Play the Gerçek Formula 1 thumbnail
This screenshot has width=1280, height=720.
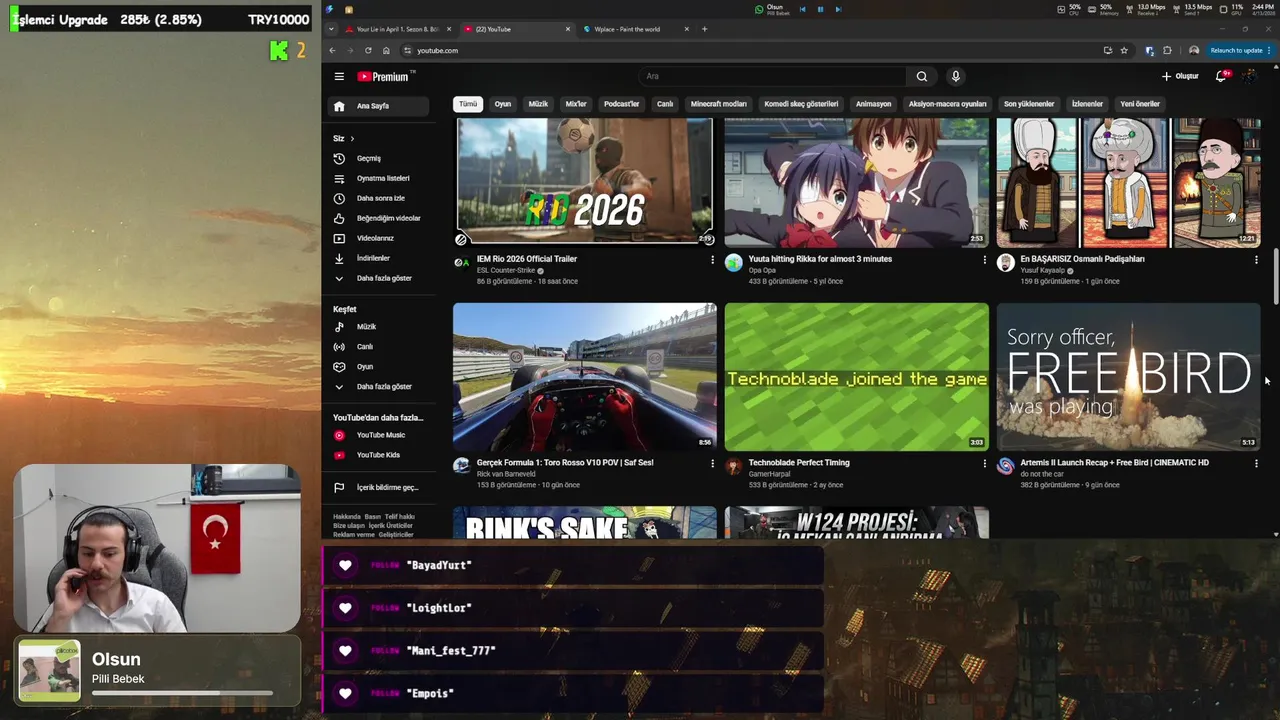coord(585,377)
